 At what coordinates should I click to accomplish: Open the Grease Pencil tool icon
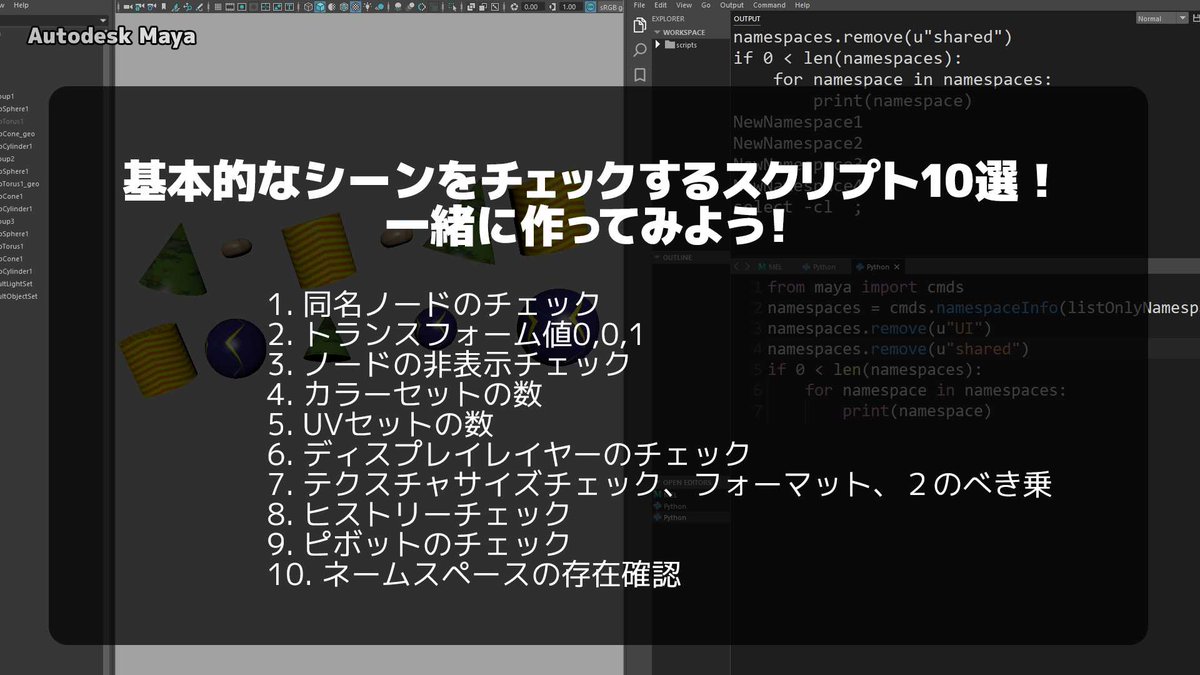[x=199, y=7]
